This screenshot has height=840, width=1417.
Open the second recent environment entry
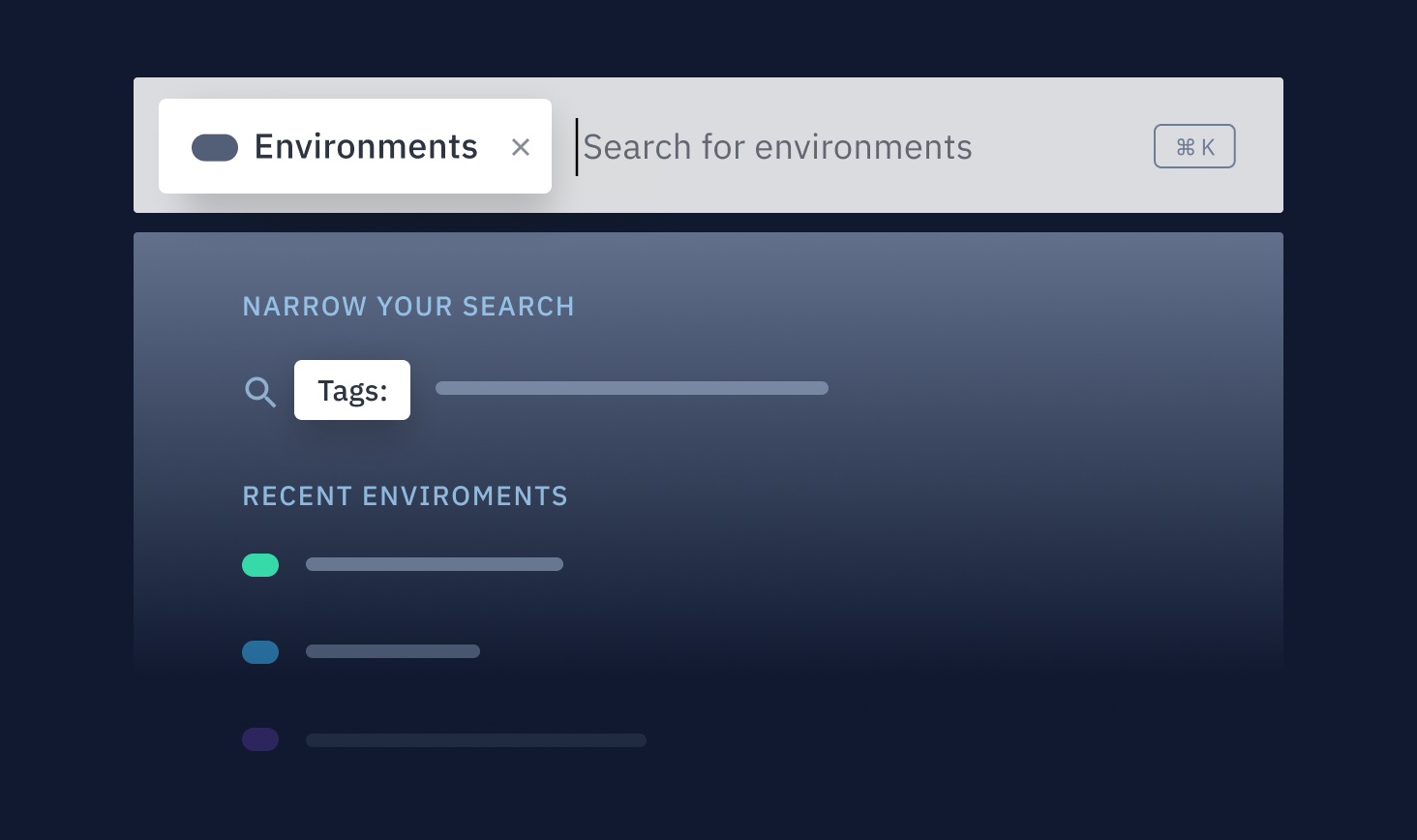coord(393,651)
